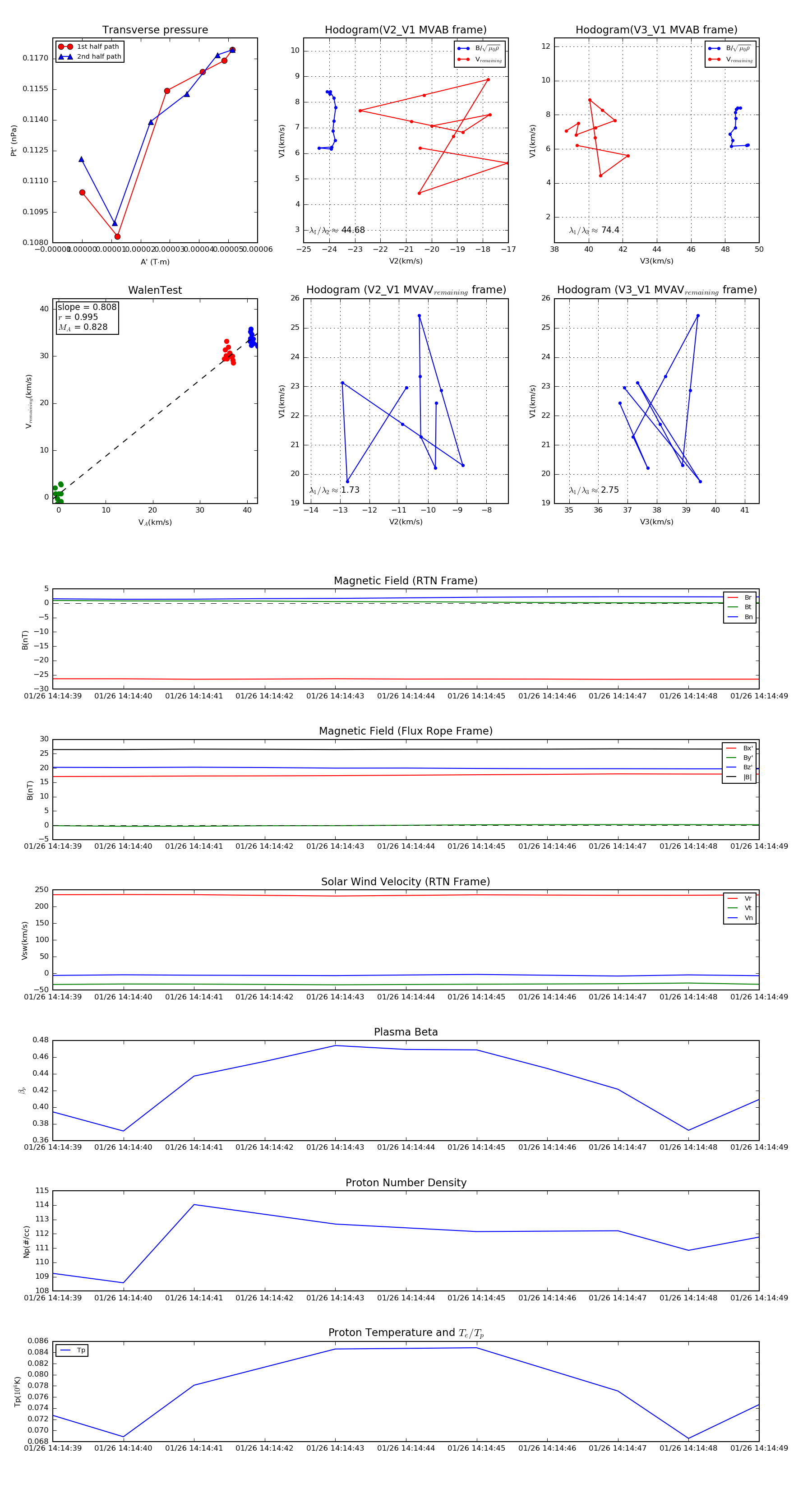Click the λ1/λ2 ≈ 1.73 label
812x1489 pixels.
[334, 490]
